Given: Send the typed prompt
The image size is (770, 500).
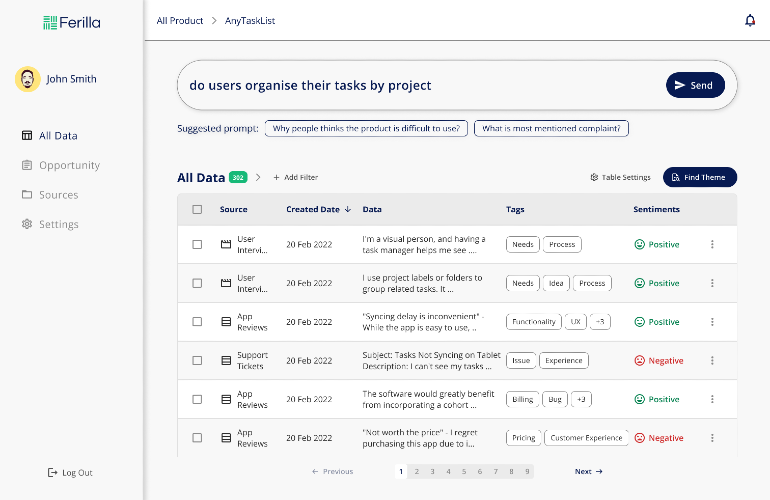Looking at the screenshot, I should 695,85.
